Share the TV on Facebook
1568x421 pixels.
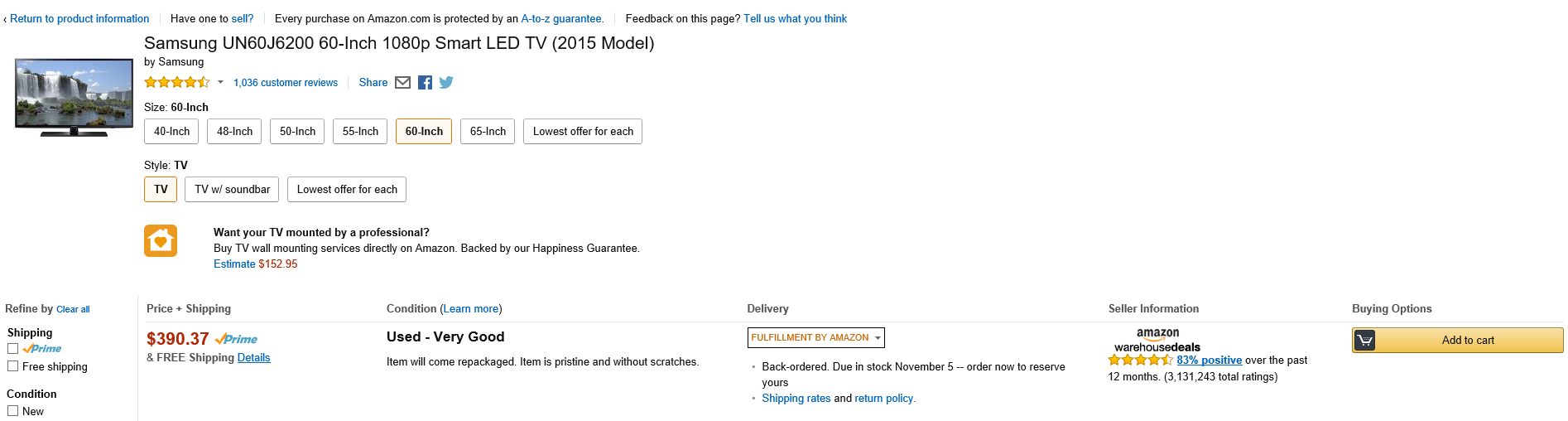(425, 82)
